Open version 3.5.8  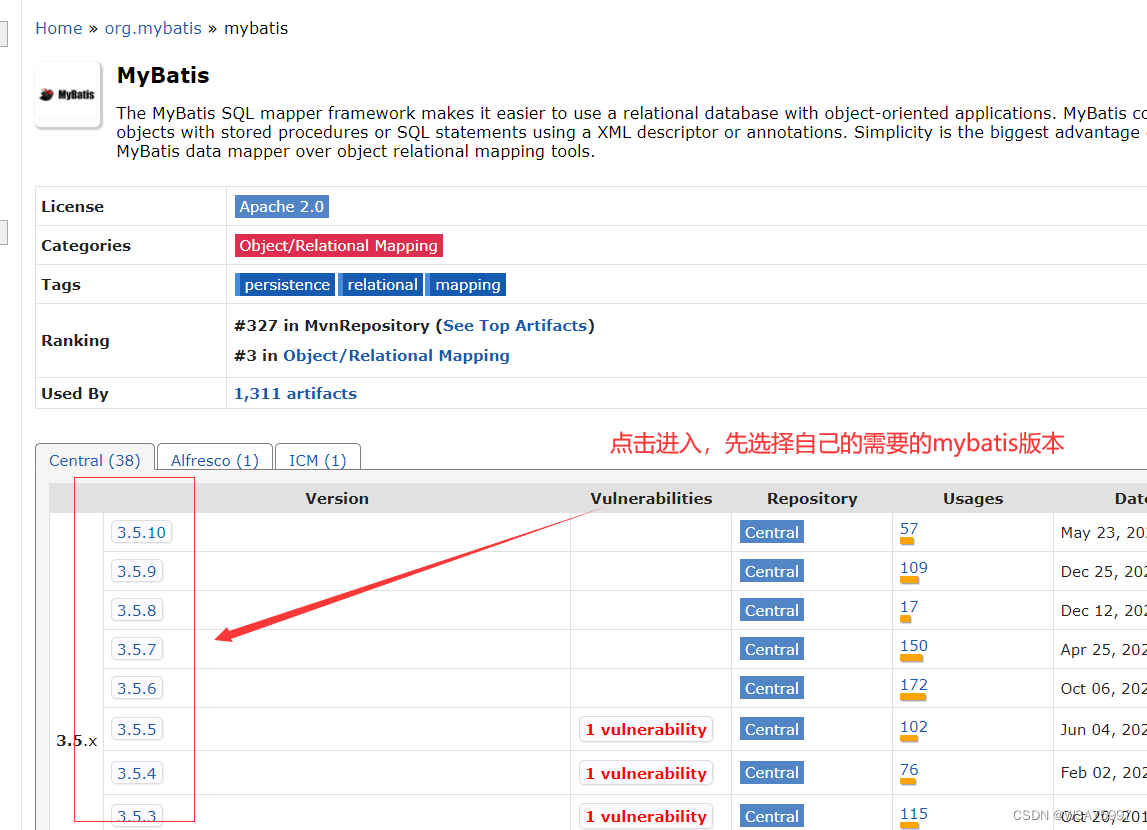click(x=137, y=610)
